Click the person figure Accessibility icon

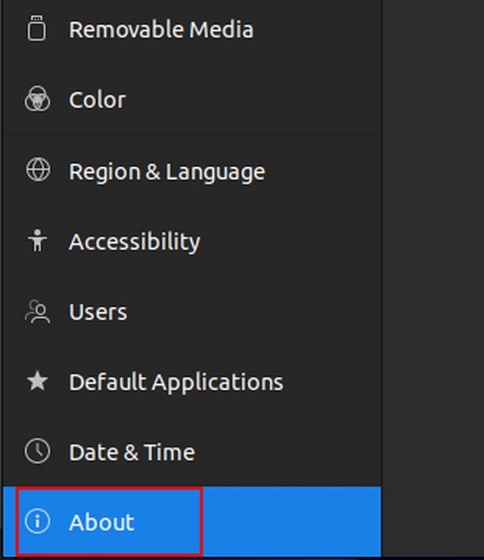point(38,240)
